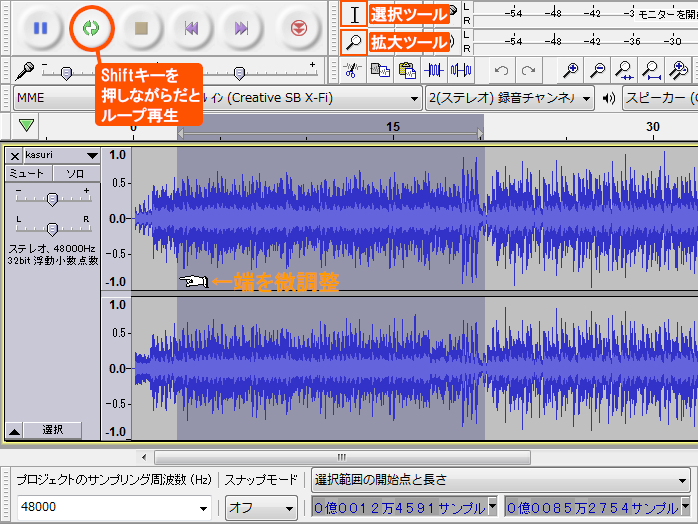Screen dimensions: 698x524
Task: Click the Zoom In icon
Action: [x=571, y=71]
